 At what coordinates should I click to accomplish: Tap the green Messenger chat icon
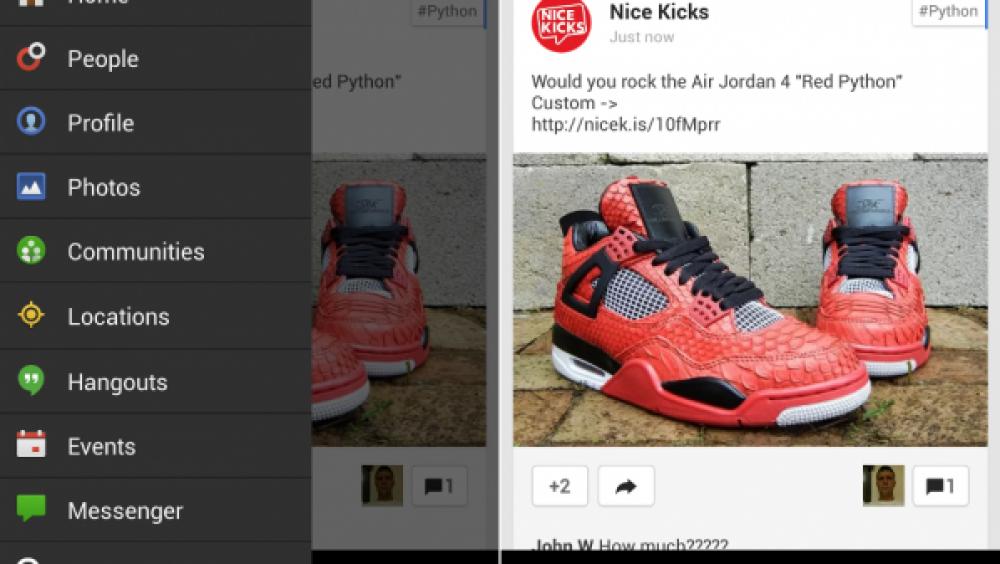[31, 508]
